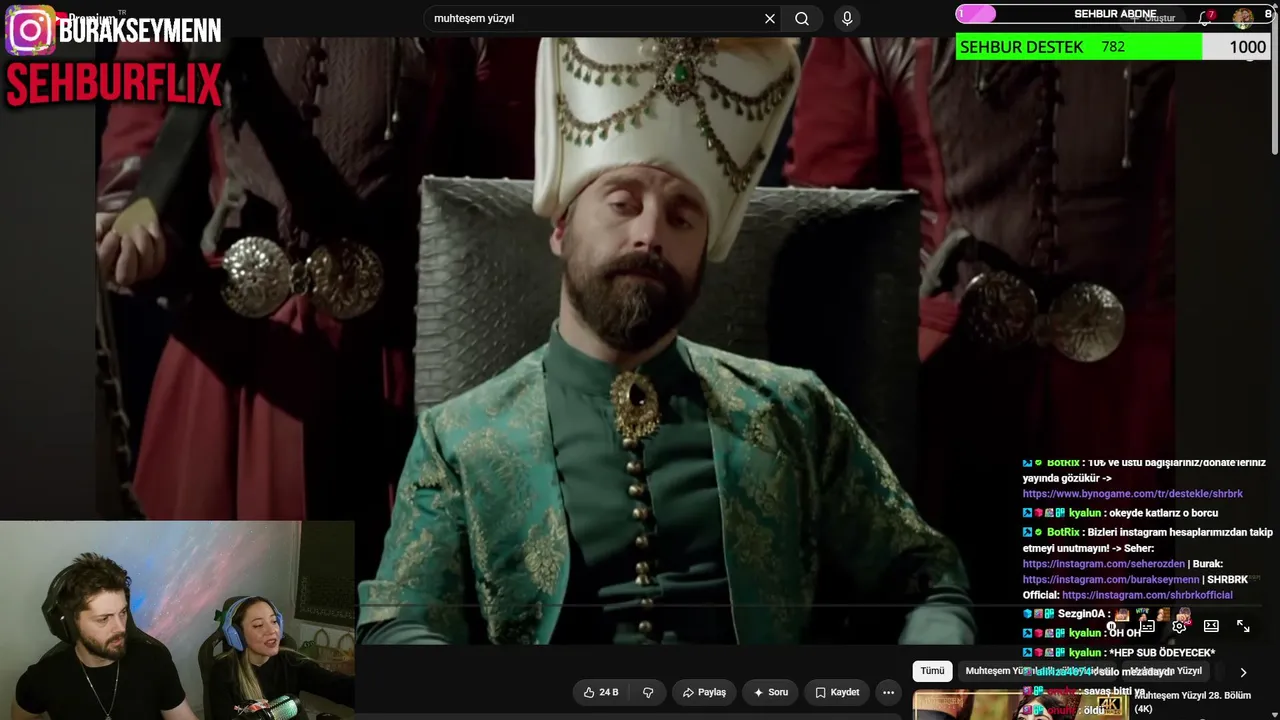
Task: Like the video with 24 B likes
Action: coord(601,692)
